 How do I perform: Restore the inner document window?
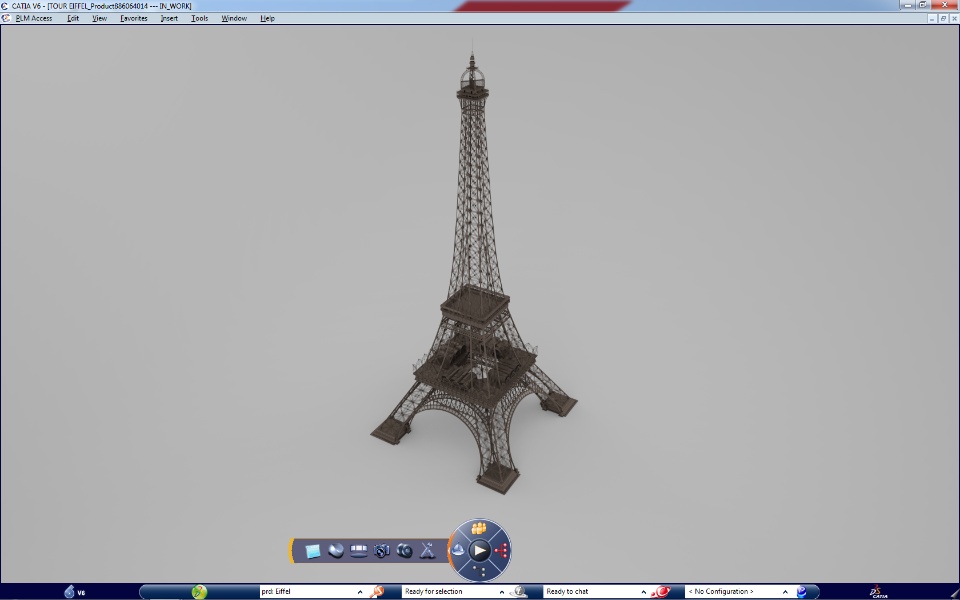tap(943, 19)
